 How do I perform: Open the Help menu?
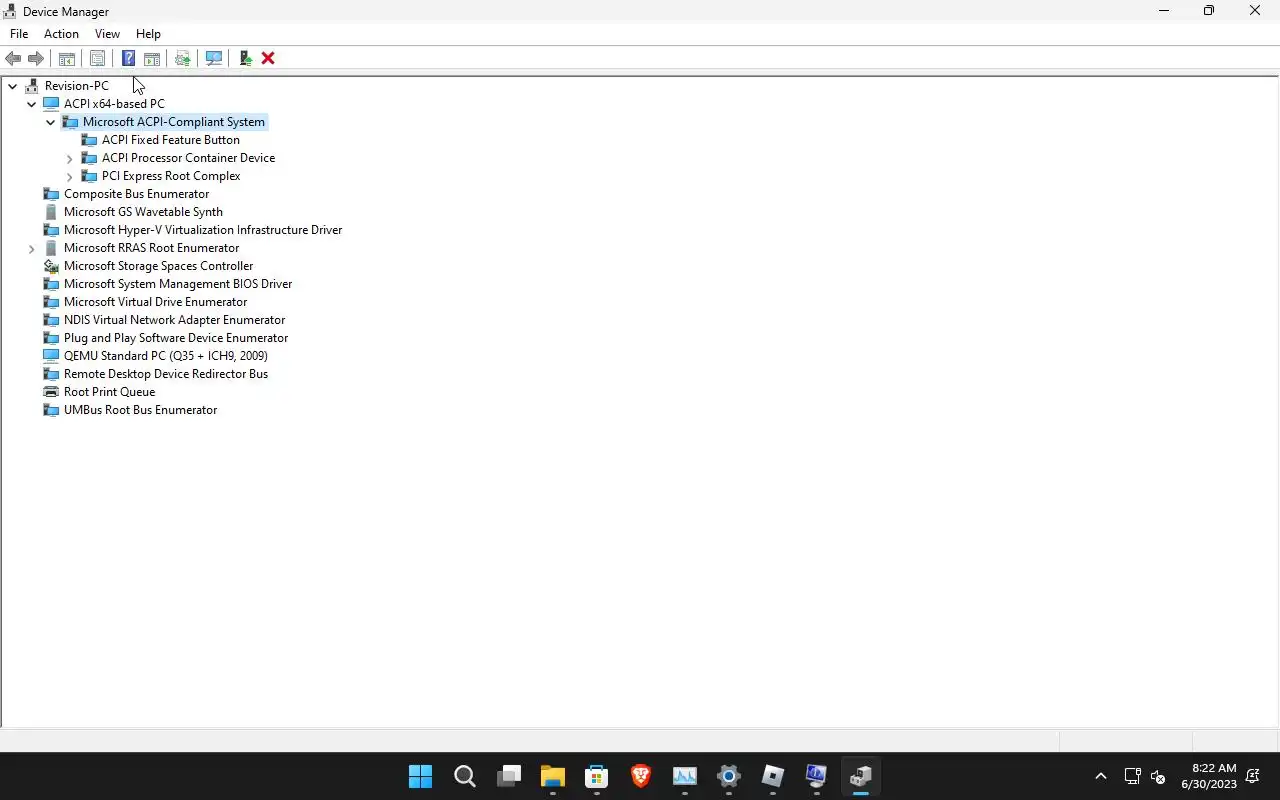tap(148, 33)
